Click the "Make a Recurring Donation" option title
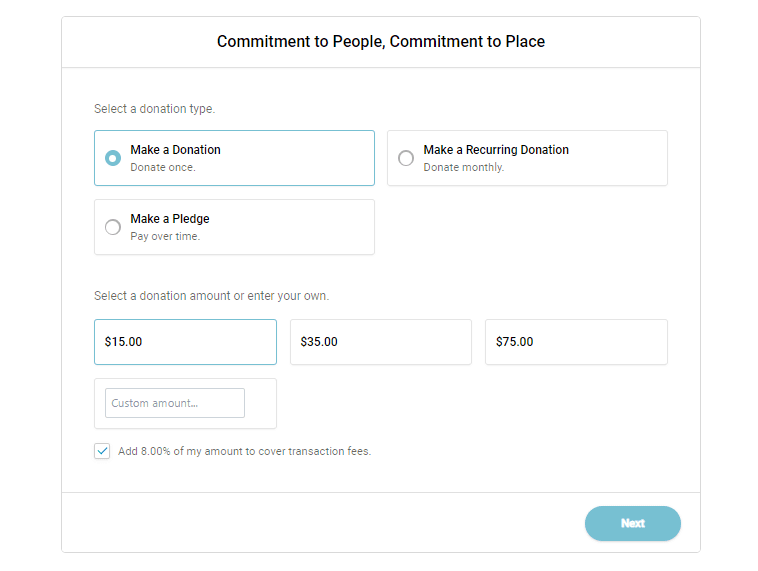This screenshot has height=571, width=758. coord(496,150)
